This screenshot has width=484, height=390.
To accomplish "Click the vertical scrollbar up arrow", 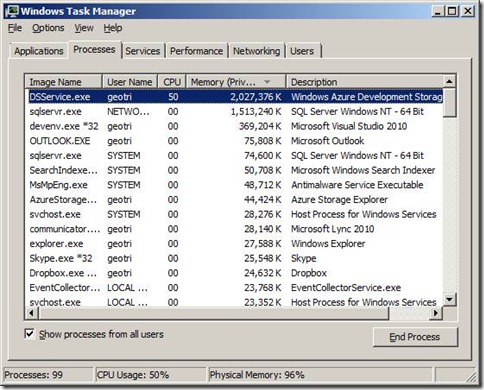I will click(x=449, y=82).
